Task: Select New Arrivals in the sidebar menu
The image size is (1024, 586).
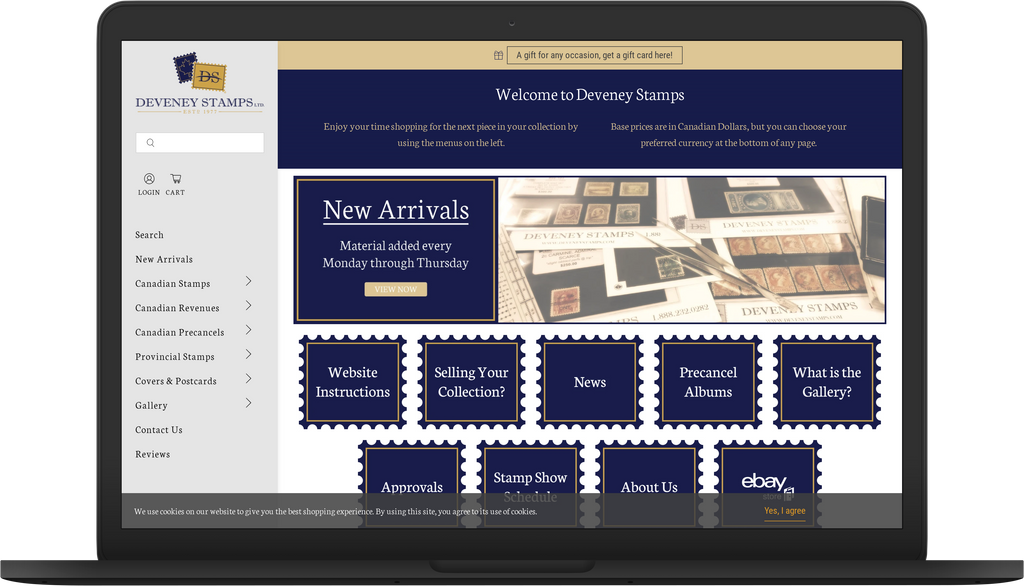Action: pyautogui.click(x=164, y=260)
